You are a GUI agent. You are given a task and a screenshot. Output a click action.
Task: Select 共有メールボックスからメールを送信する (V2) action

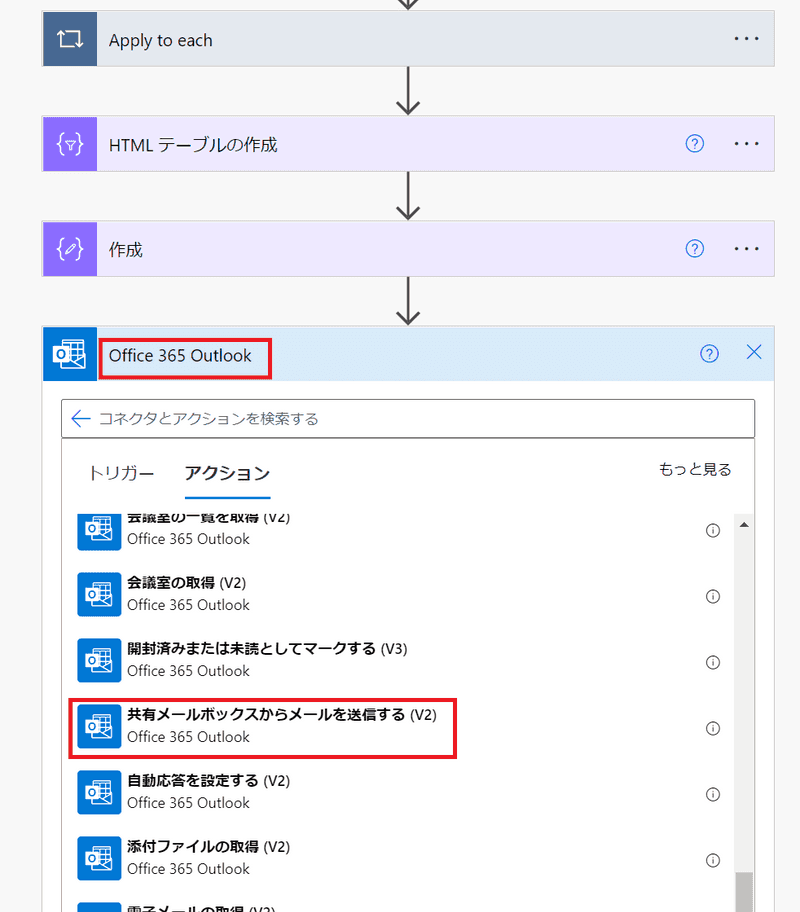[x=265, y=726]
